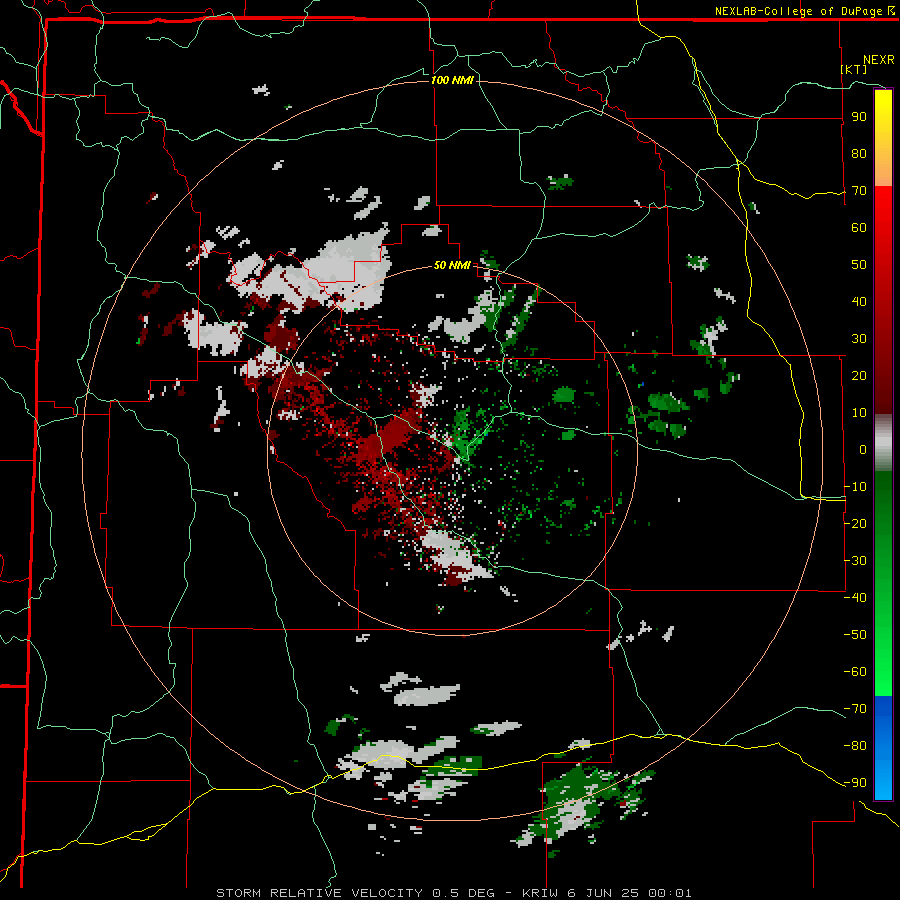The height and width of the screenshot is (900, 900).
Task: Click the -20 value on velocity scale
Action: [855, 523]
